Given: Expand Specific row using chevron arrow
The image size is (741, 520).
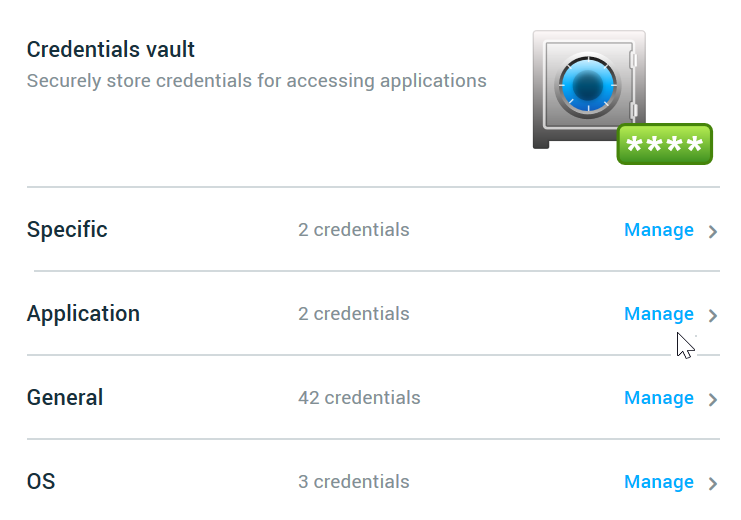Looking at the screenshot, I should pyautogui.click(x=713, y=232).
